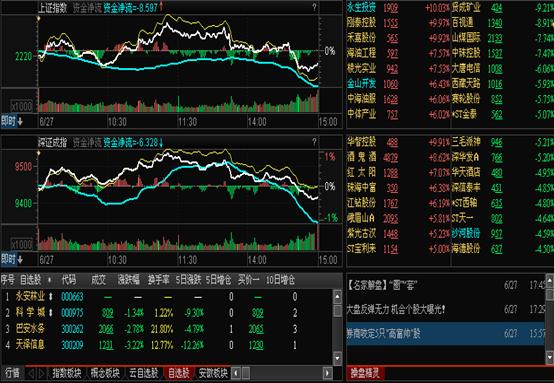
Task: Click the next-tab right arrow beside 行情
Action: coord(42,373)
